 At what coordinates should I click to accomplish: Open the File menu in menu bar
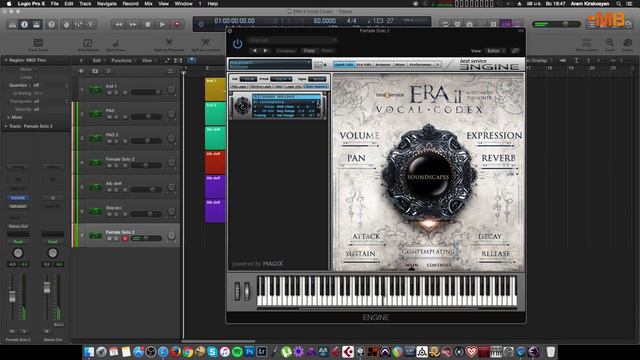pos(54,4)
